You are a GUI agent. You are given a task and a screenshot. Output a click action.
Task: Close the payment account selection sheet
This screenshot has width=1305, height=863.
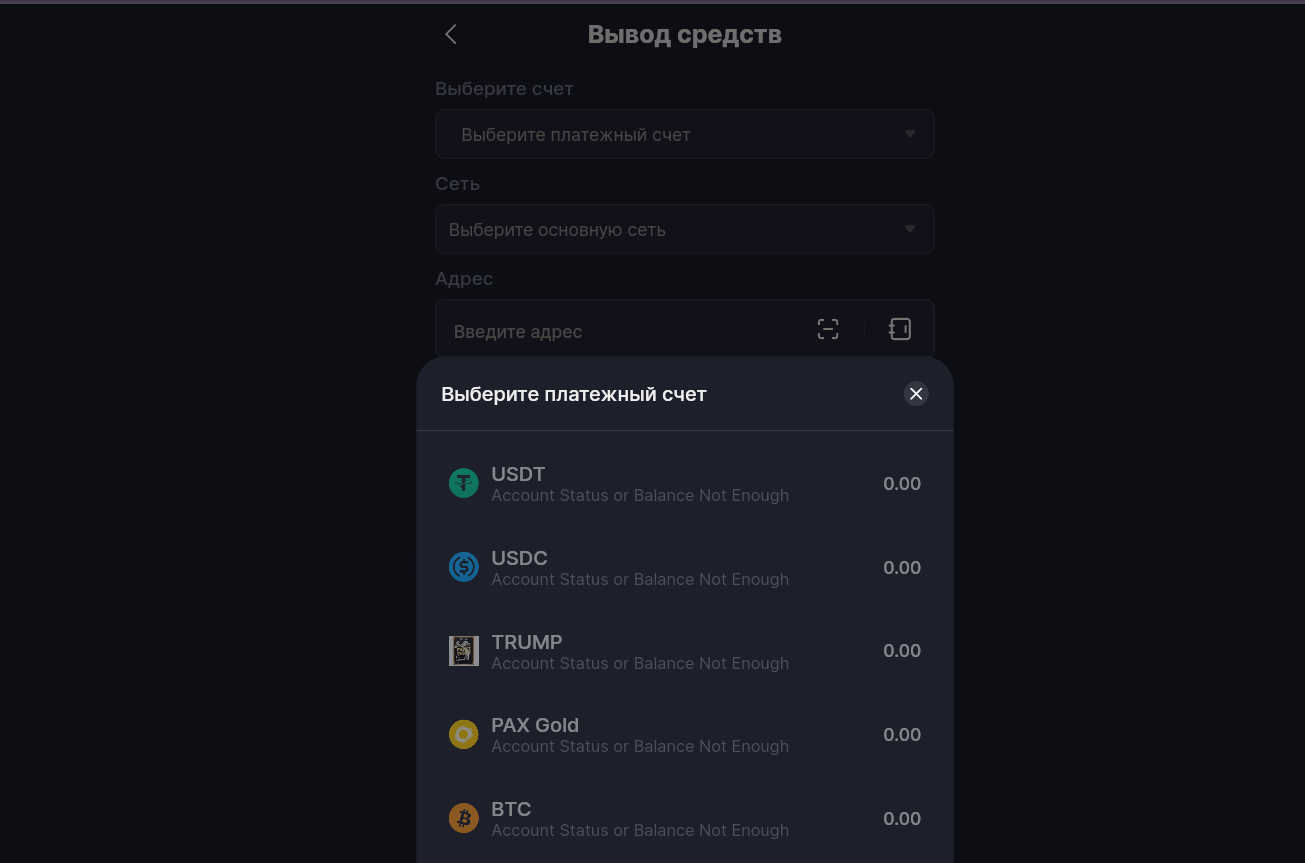[916, 394]
